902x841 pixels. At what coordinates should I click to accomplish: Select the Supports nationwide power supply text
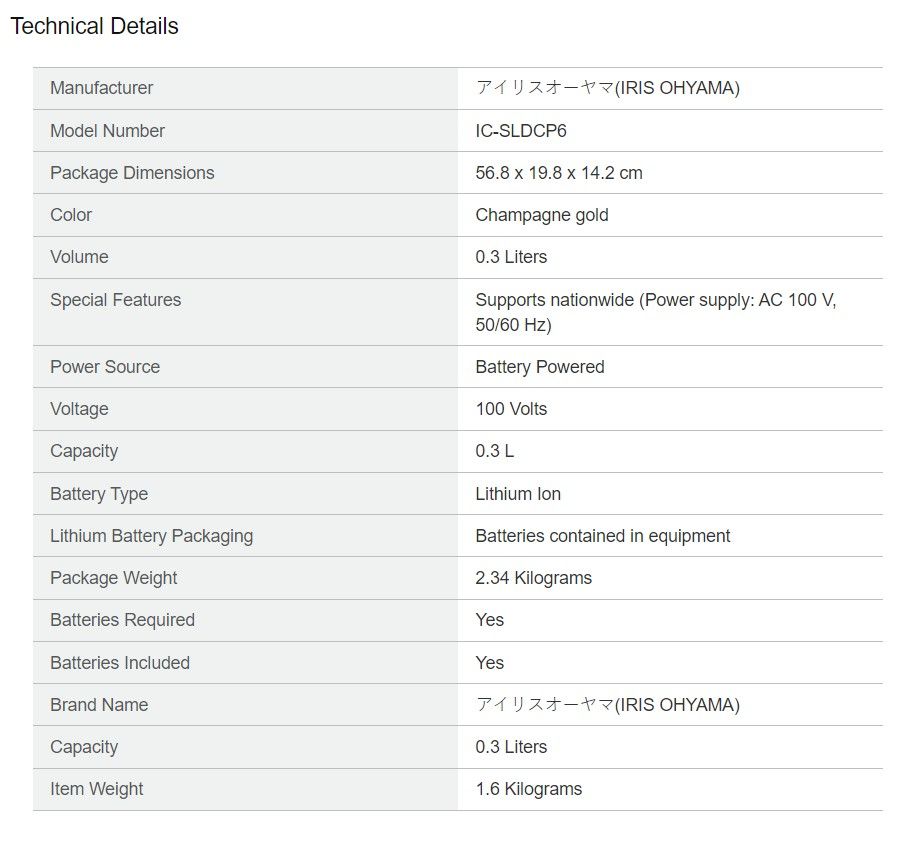click(654, 312)
